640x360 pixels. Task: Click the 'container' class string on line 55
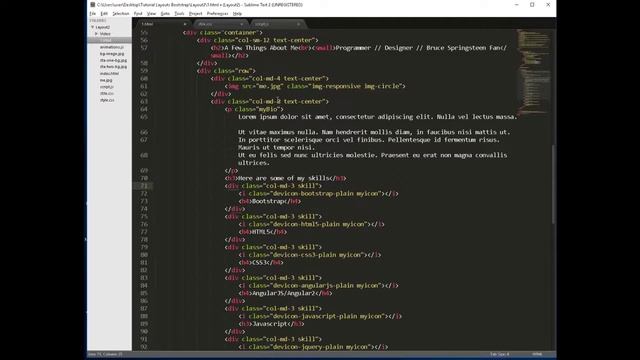coord(240,33)
